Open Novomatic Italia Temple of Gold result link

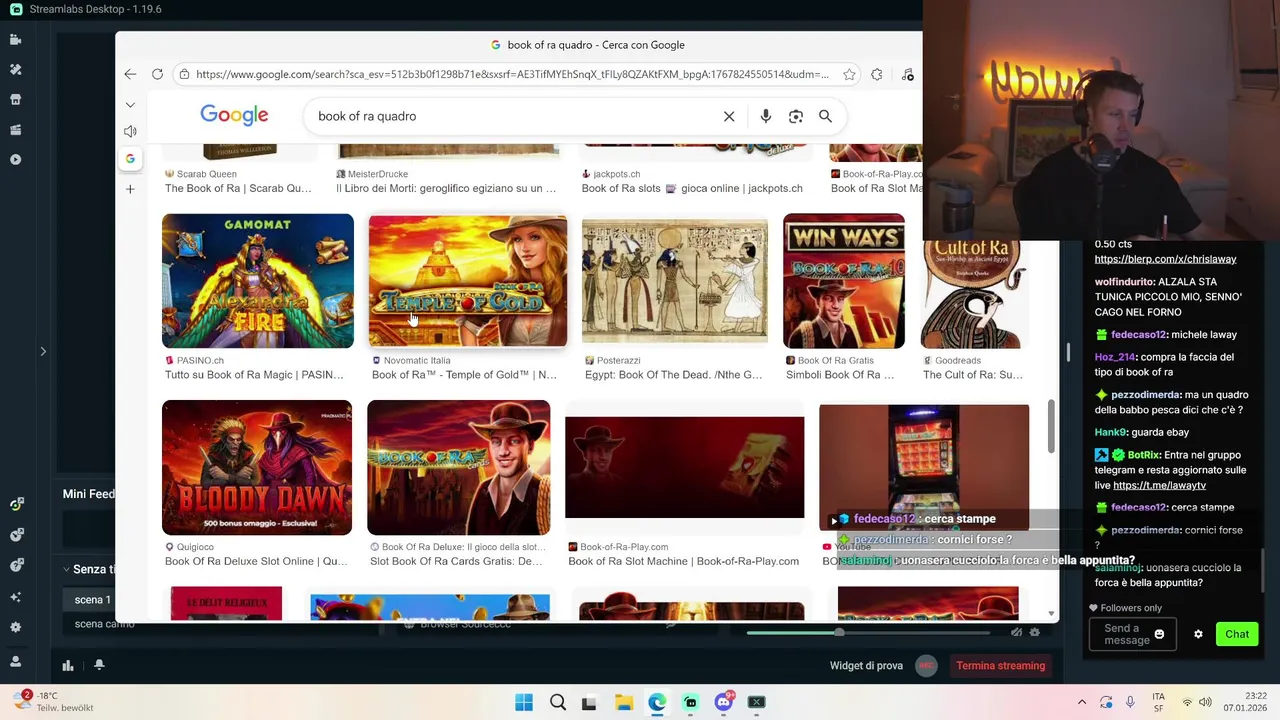[x=464, y=375]
